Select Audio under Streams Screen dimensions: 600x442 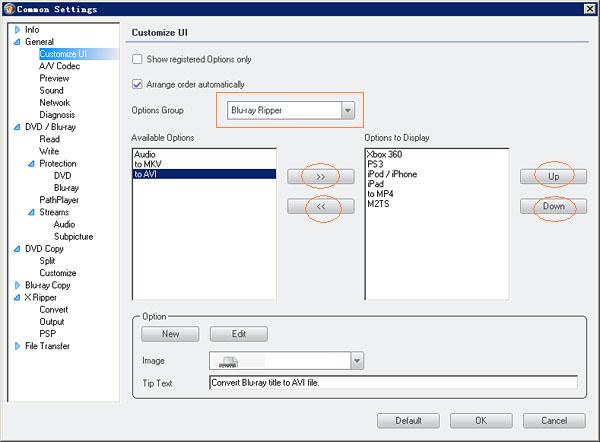[x=64, y=224]
